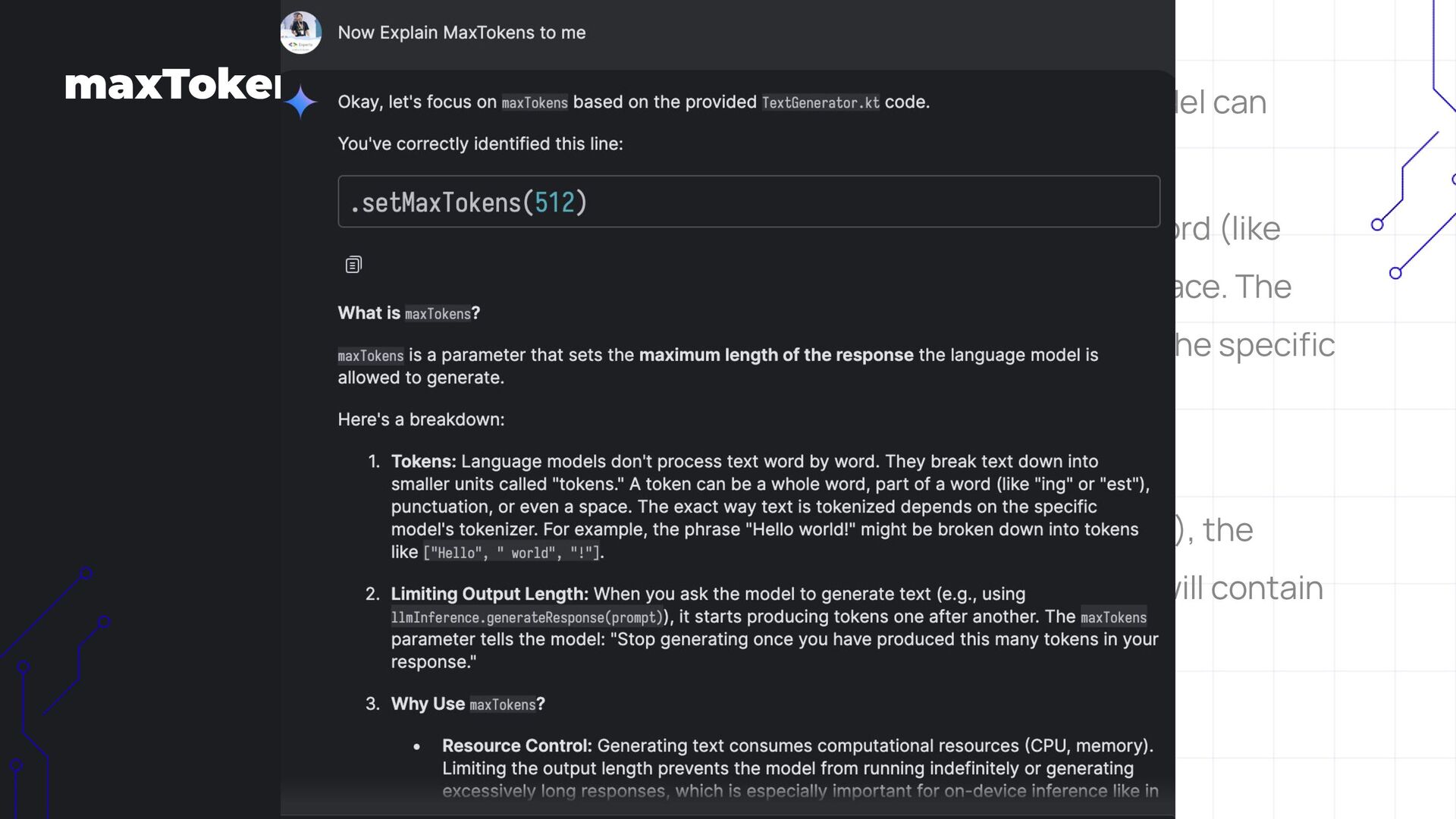Click the user profile avatar
Screen dimensions: 1456x819
[x=301, y=33]
